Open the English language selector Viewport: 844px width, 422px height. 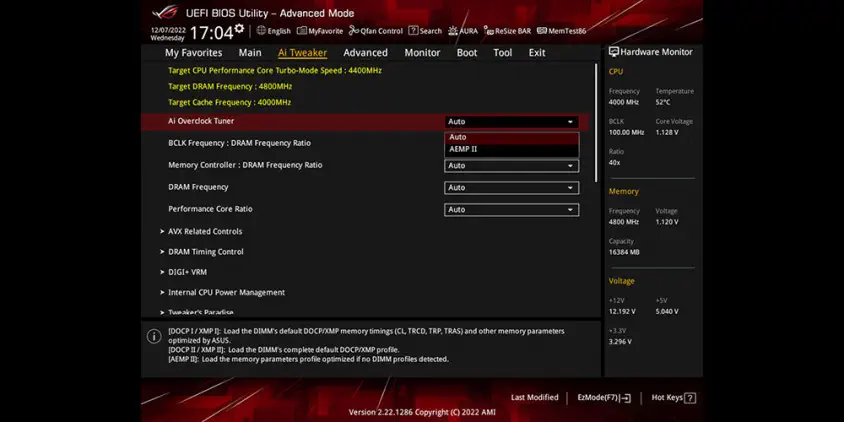click(273, 31)
